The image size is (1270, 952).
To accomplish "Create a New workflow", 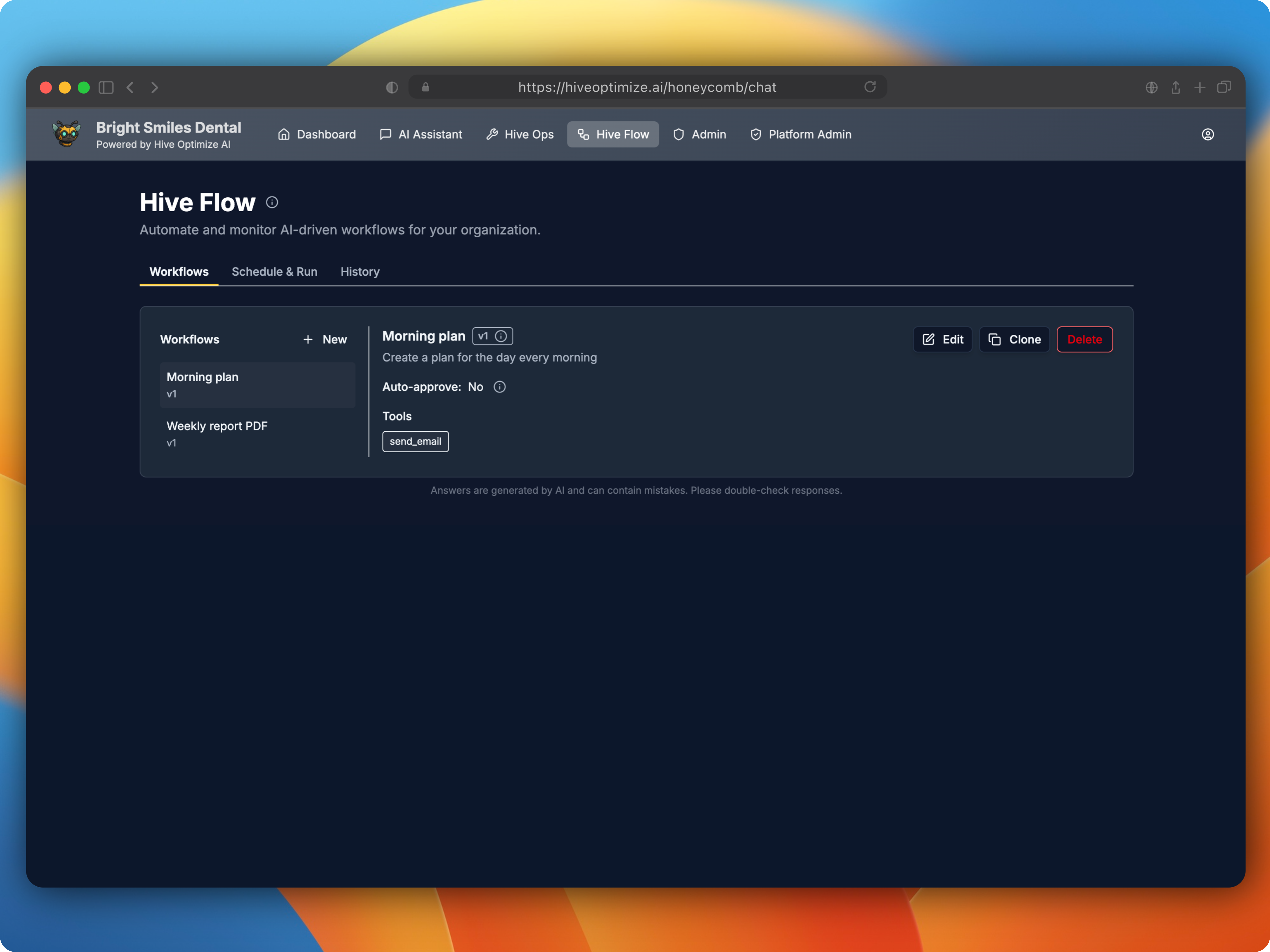I will click(325, 339).
